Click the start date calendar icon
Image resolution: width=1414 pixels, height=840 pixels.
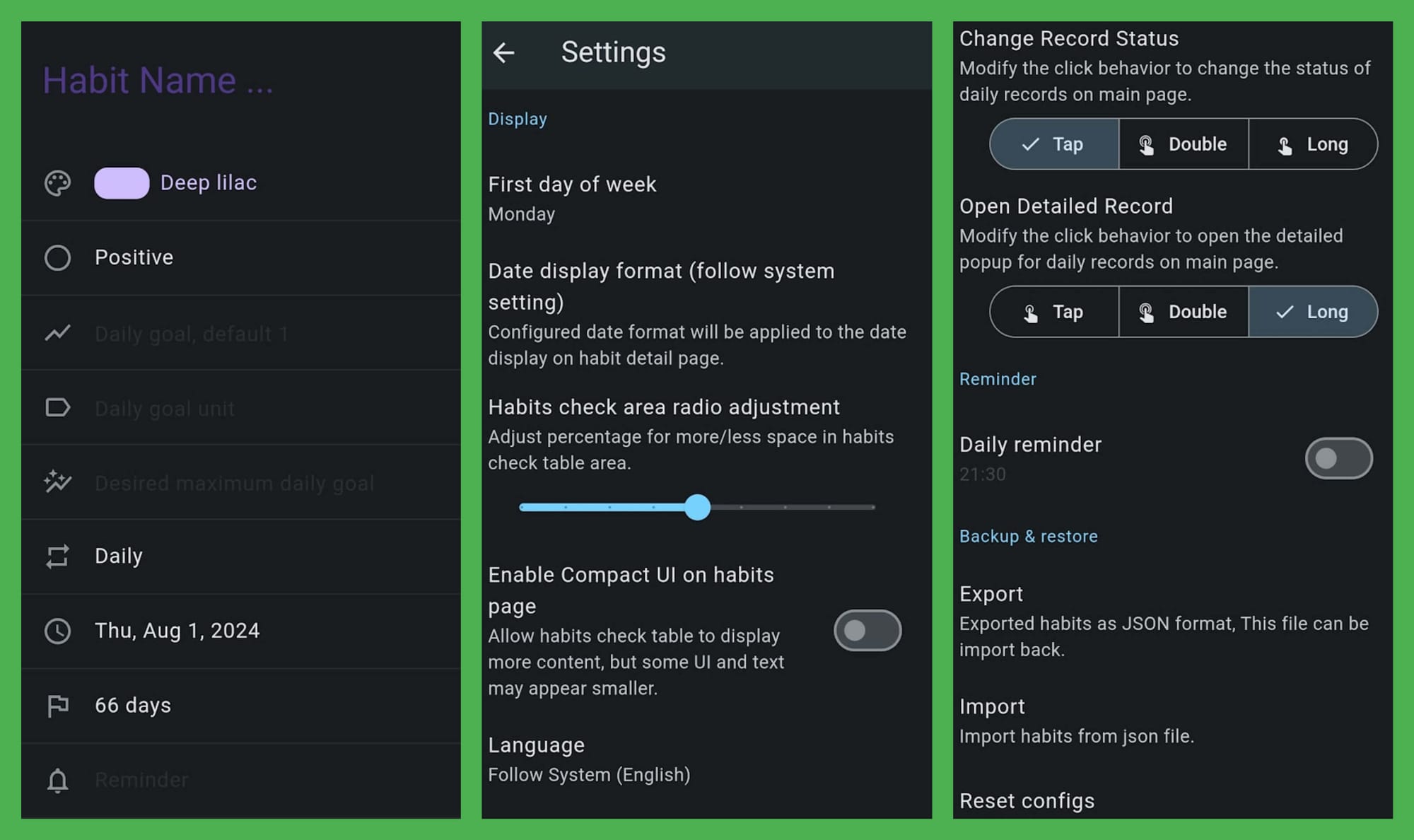(56, 630)
